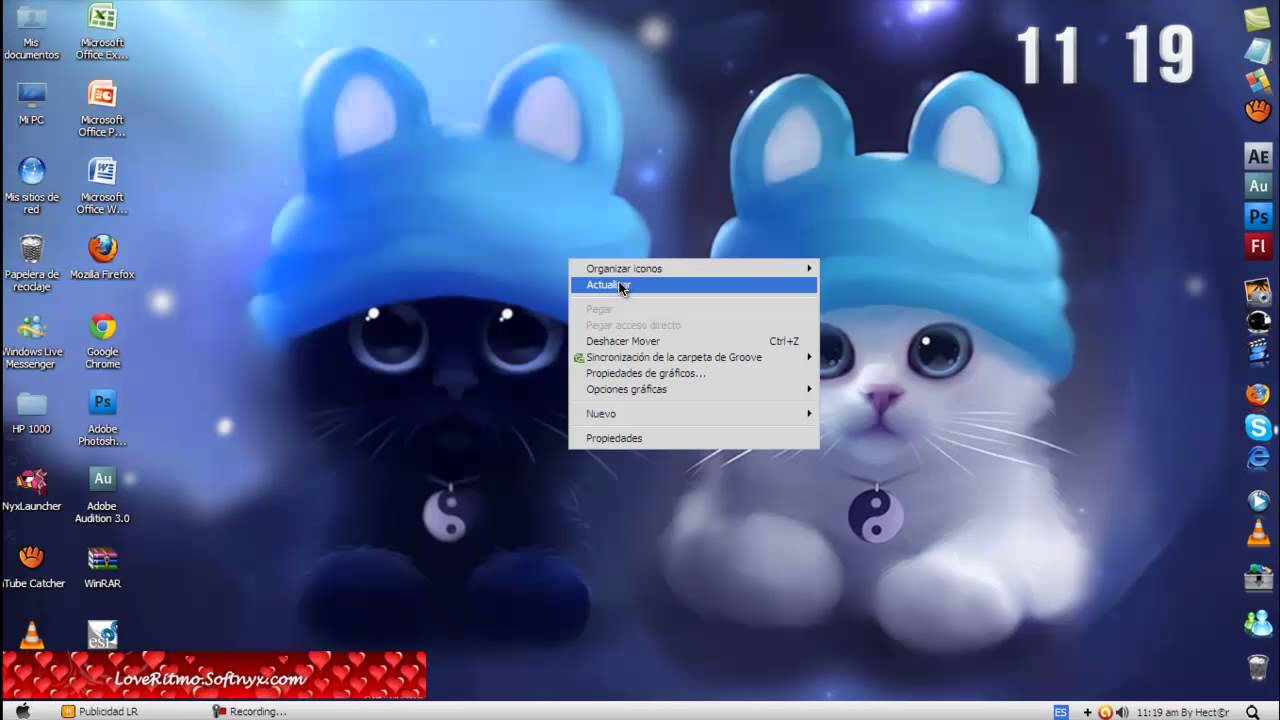Viewport: 1280px width, 720px height.
Task: Click Photoshop Ps icon in dock
Action: [1258, 216]
